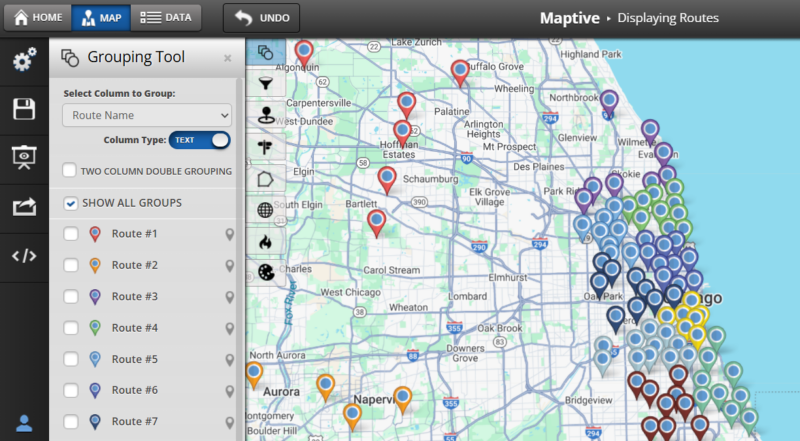
Task: Open the embed code brackets icon
Action: tap(24, 256)
